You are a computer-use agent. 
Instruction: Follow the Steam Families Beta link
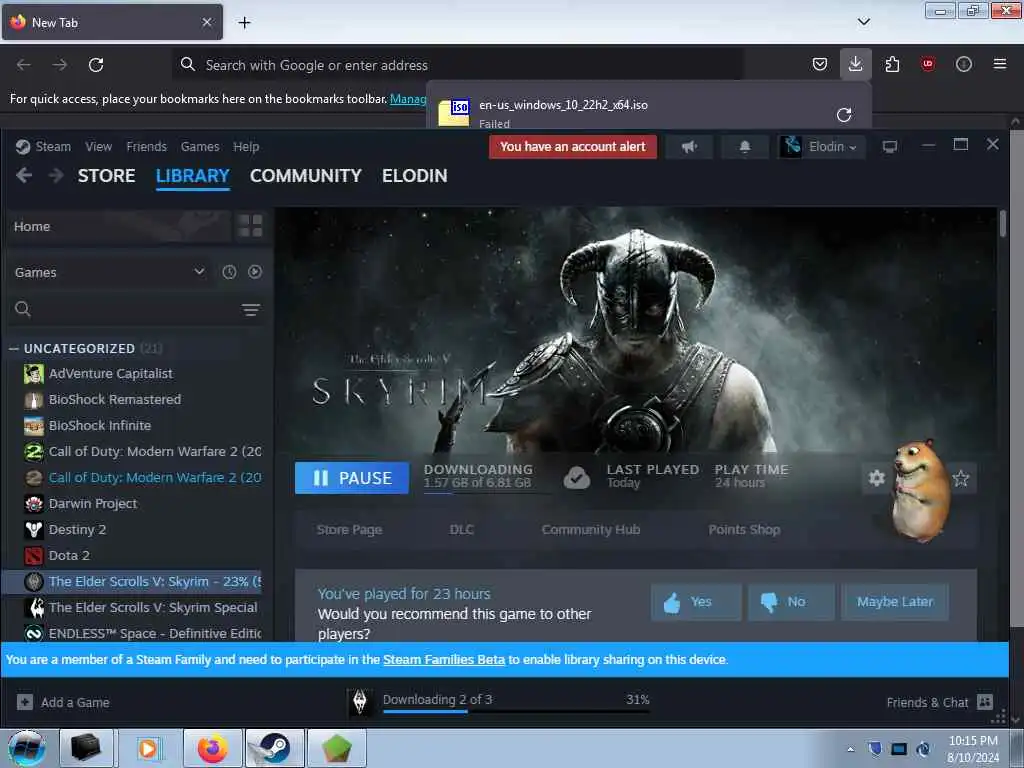[x=444, y=660]
